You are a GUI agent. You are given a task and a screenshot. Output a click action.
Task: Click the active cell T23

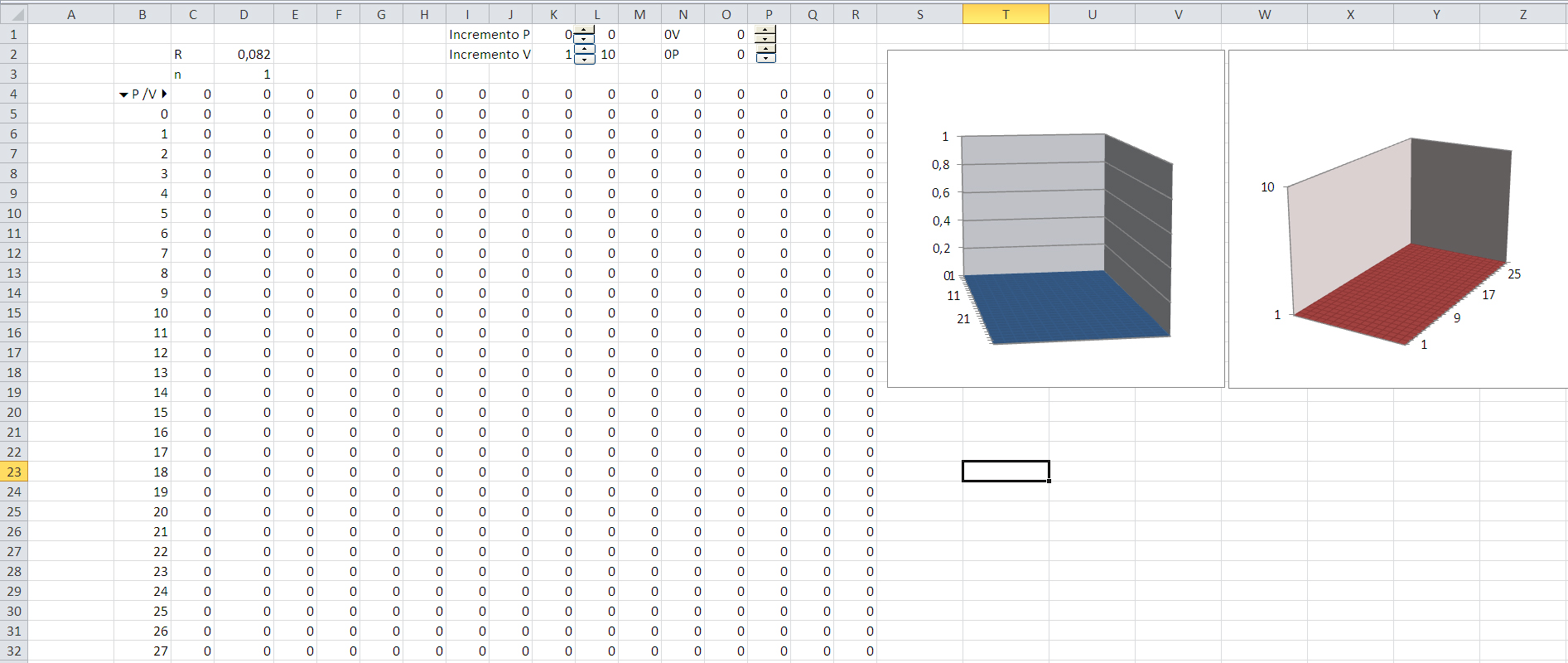point(1006,472)
